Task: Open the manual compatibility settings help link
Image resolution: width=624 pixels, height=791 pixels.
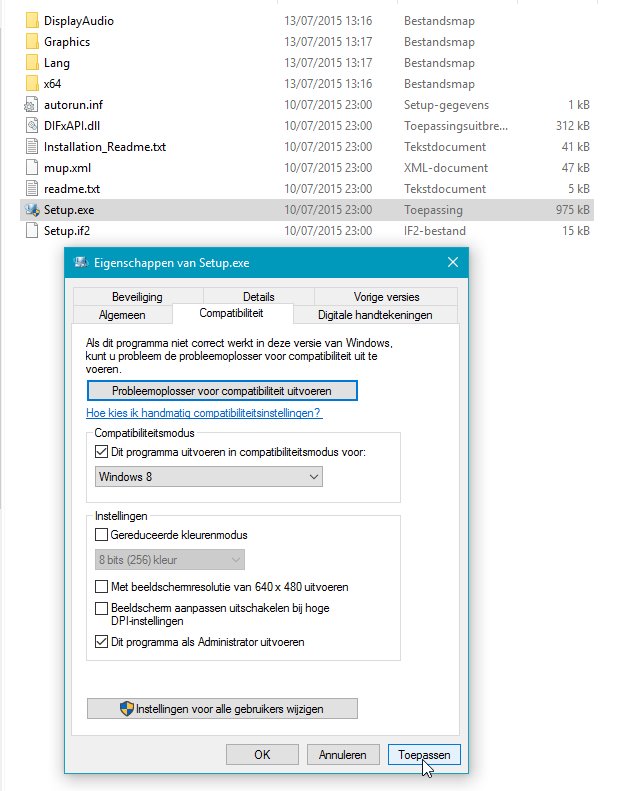Action: [x=203, y=413]
